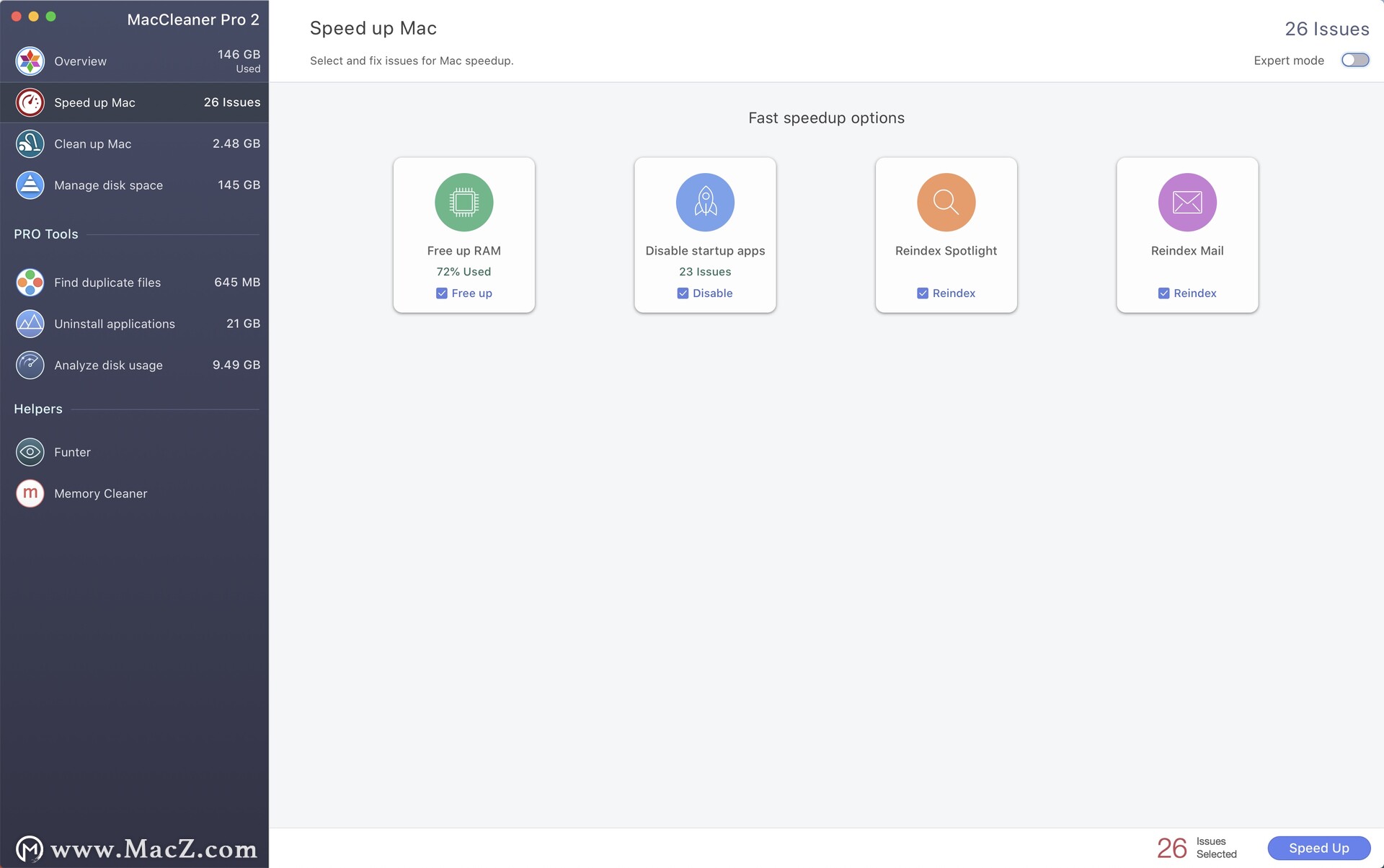Open Find duplicate files tool
Image resolution: width=1384 pixels, height=868 pixels.
tap(134, 283)
